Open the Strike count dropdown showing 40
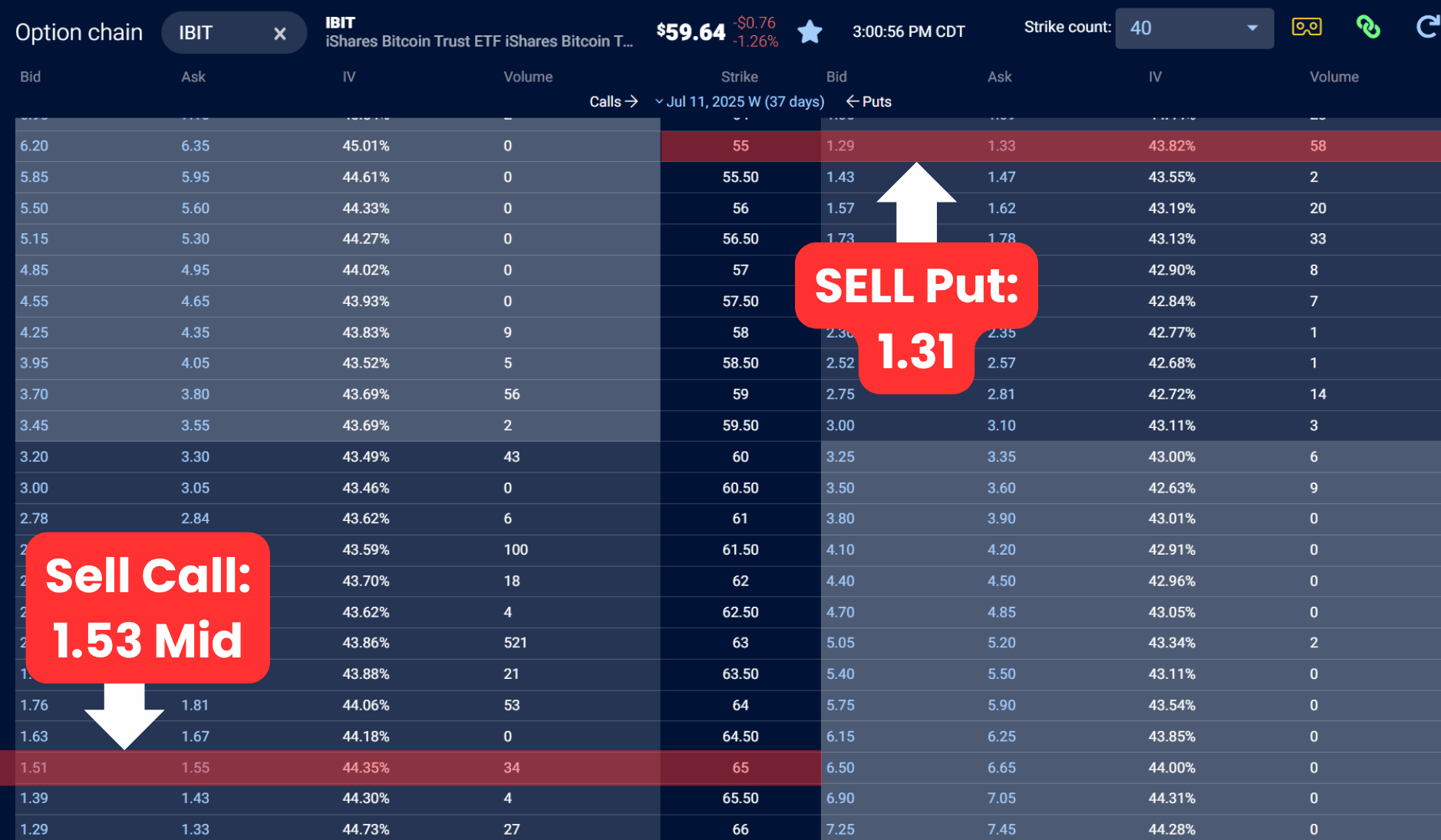Screen dimensions: 1441x840 point(1194,28)
